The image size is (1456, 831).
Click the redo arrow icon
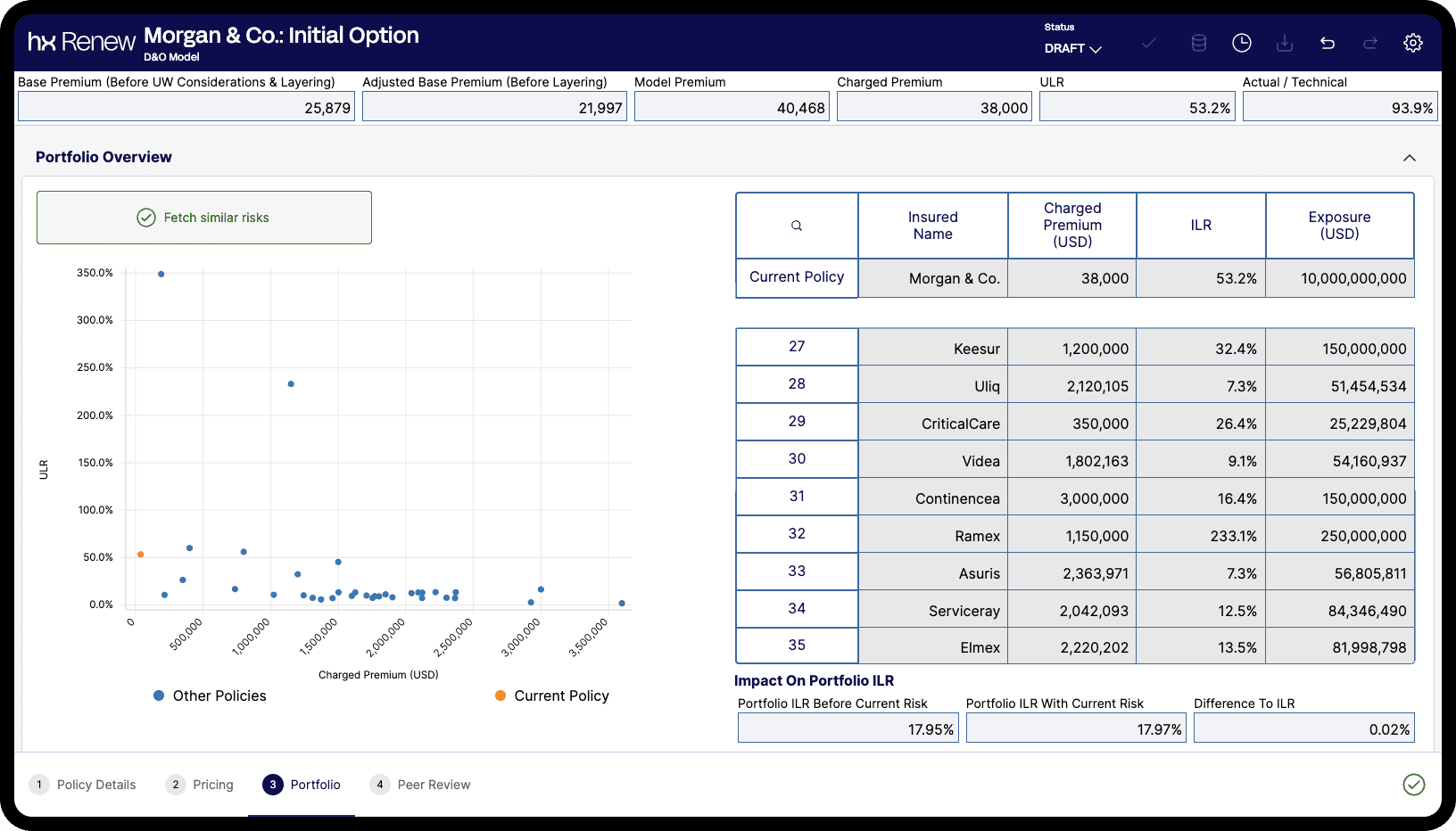coord(1370,43)
